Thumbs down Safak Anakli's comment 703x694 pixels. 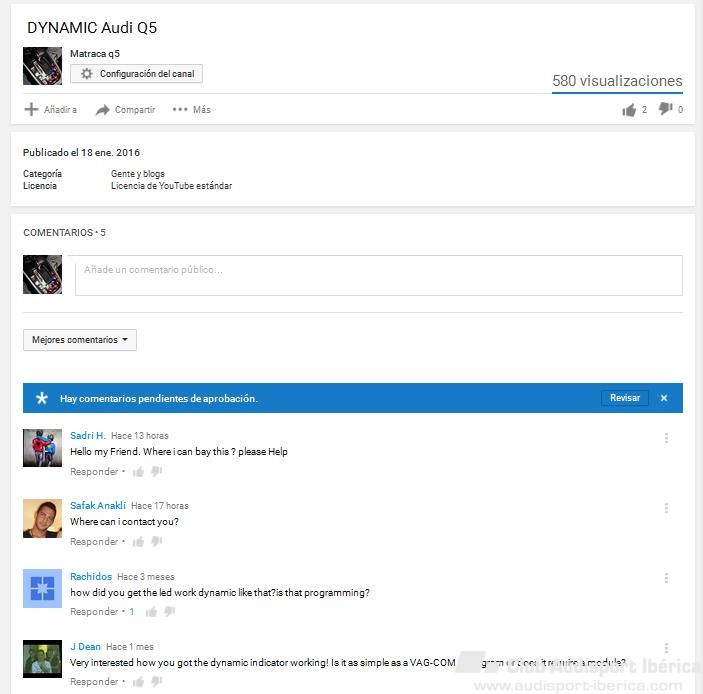pyautogui.click(x=156, y=541)
